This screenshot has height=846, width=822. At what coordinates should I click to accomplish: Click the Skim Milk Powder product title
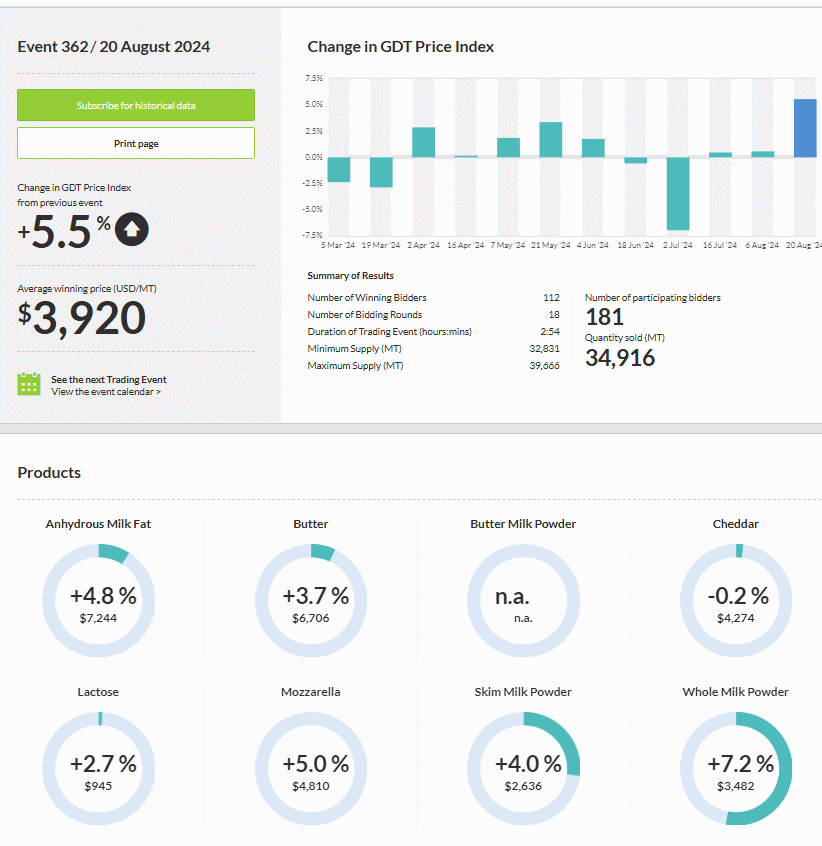pyautogui.click(x=523, y=692)
